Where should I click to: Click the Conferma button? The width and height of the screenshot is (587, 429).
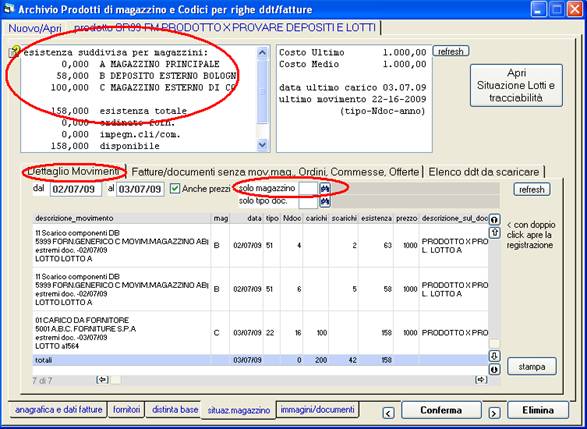[x=441, y=410]
